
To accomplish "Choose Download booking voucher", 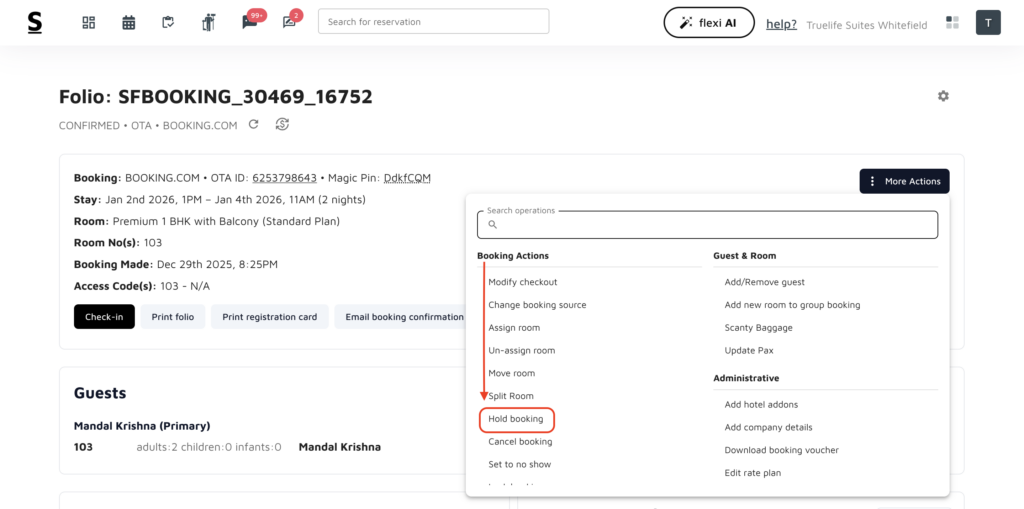I will 781,450.
